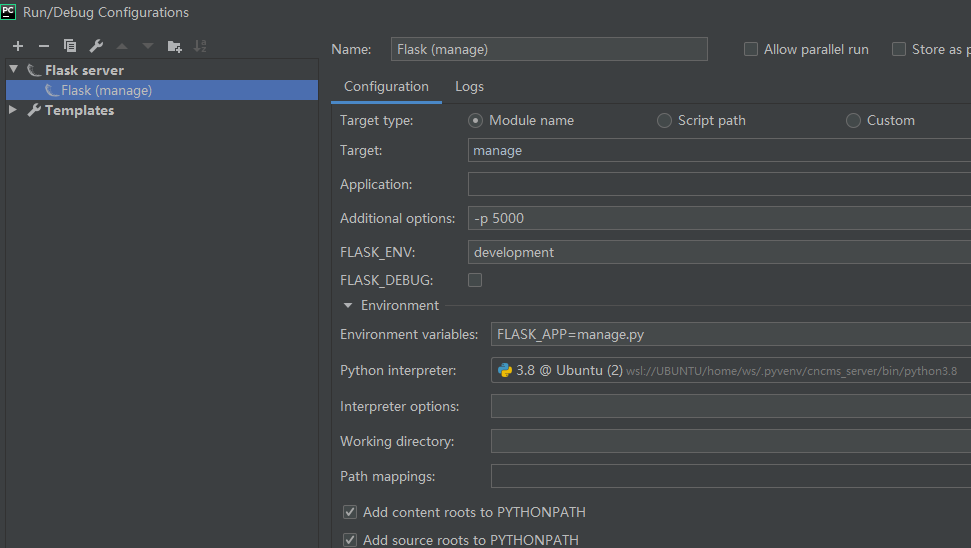Click the Python interpreter icon
971x548 pixels.
[505, 370]
